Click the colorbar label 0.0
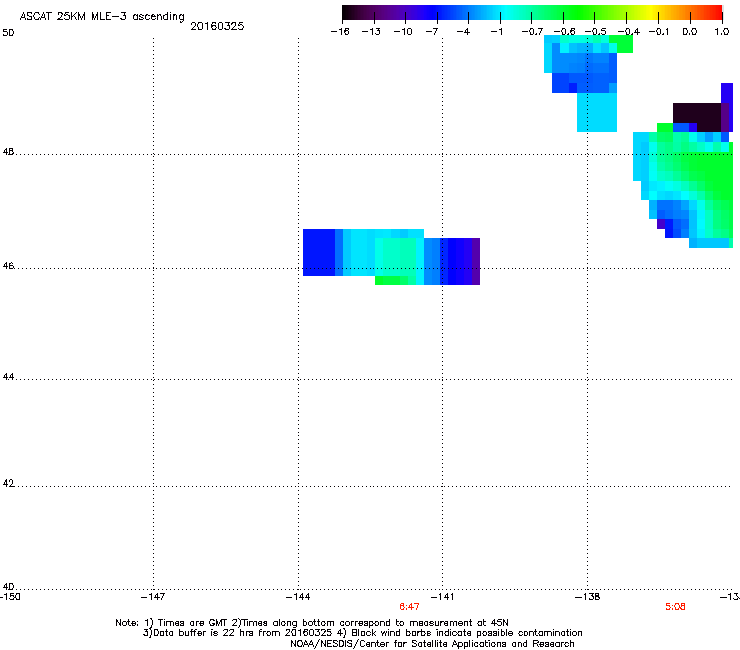The height and width of the screenshot is (650, 740). pos(690,32)
